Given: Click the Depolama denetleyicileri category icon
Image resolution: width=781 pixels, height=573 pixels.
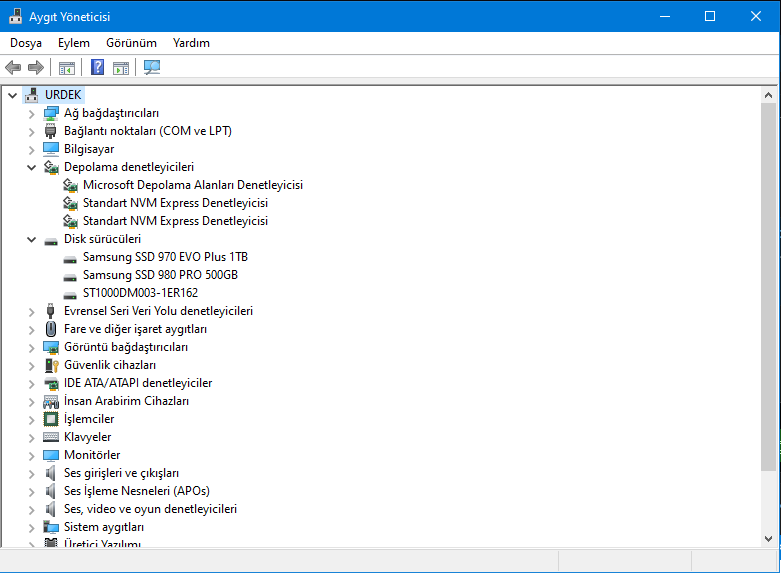Looking at the screenshot, I should [51, 167].
